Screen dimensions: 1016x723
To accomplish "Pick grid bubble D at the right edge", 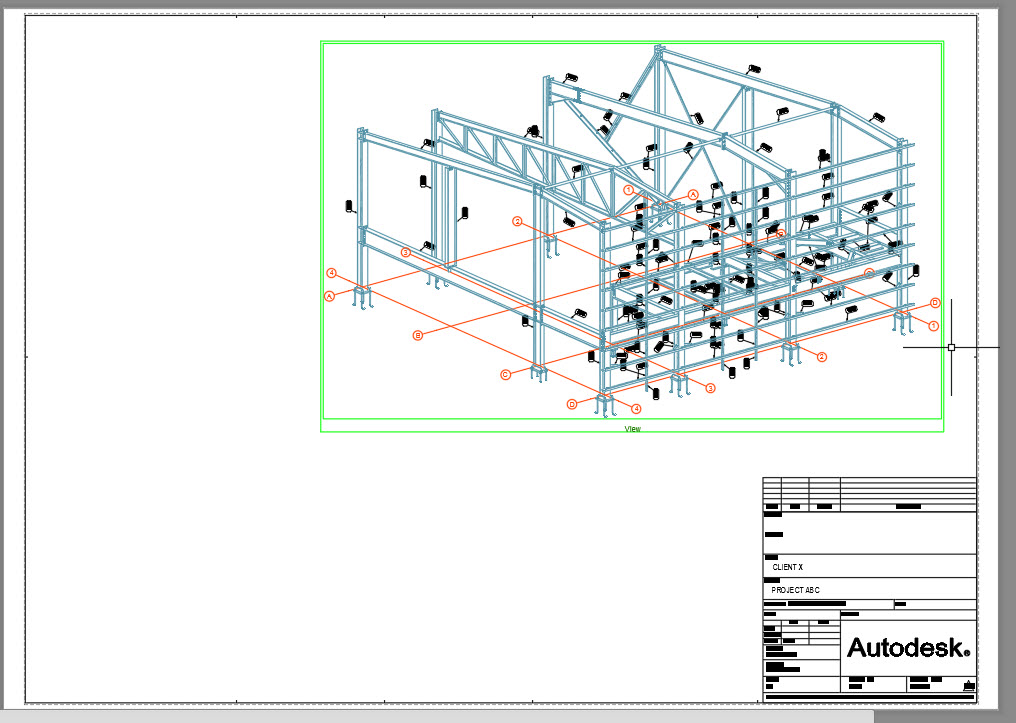I will [x=935, y=303].
